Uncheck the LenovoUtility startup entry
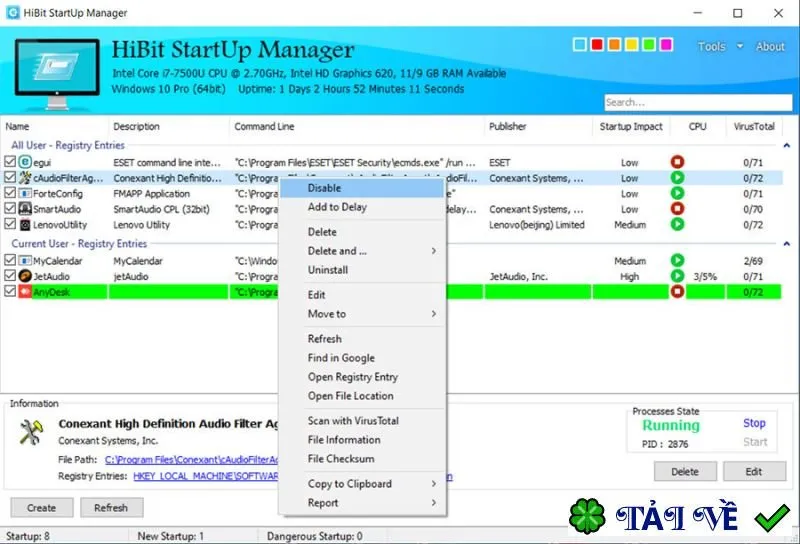The width and height of the screenshot is (800, 544). (10, 224)
